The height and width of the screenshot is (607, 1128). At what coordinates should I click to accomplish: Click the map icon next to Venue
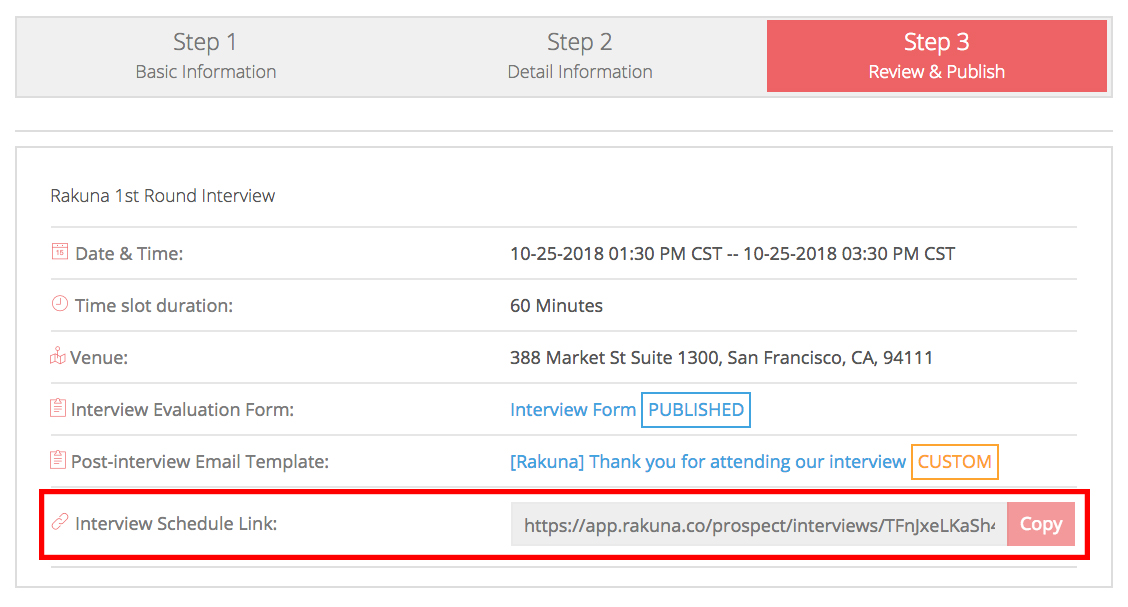[58, 357]
